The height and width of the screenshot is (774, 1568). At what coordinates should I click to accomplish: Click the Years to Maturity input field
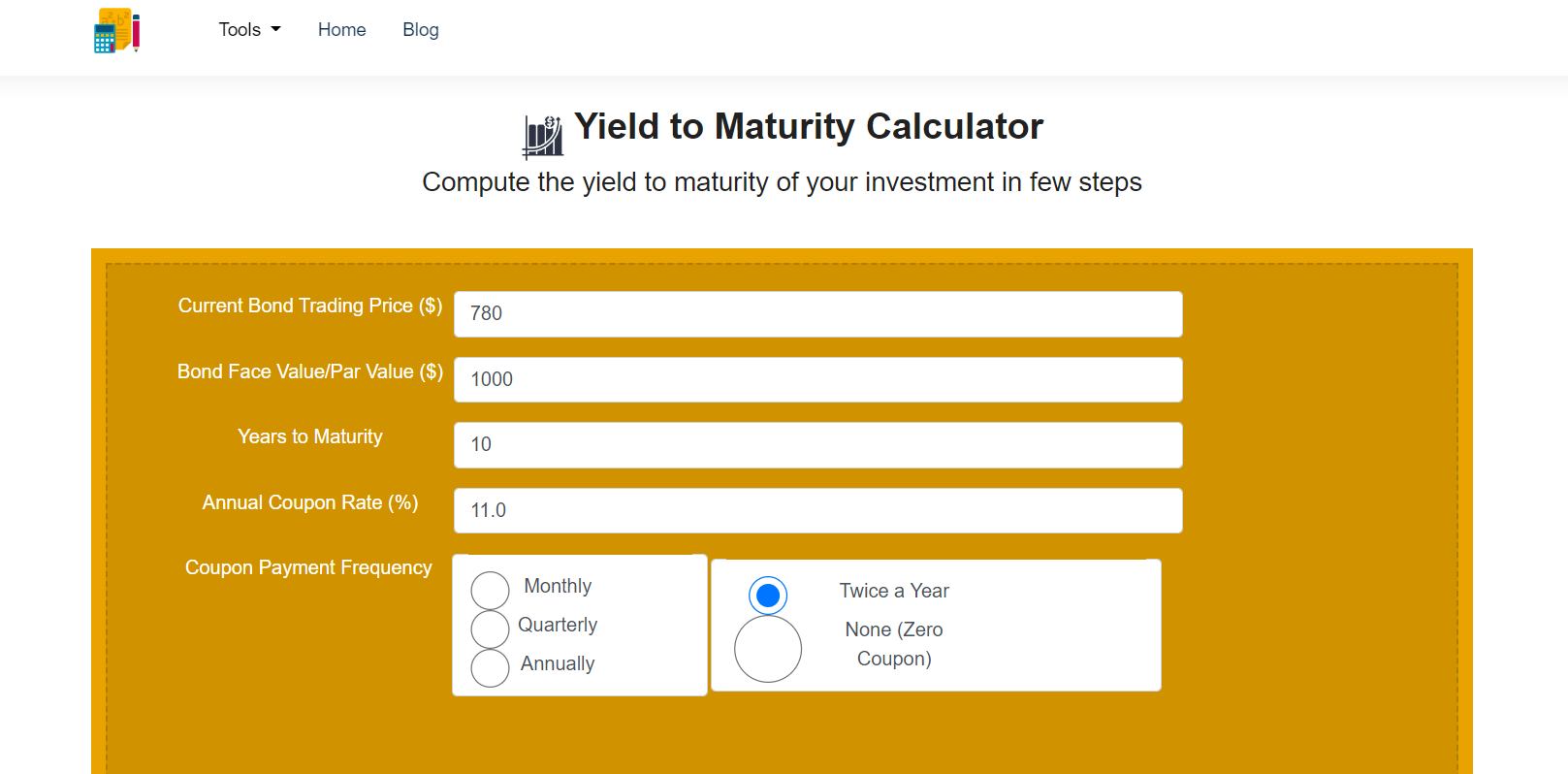[817, 445]
